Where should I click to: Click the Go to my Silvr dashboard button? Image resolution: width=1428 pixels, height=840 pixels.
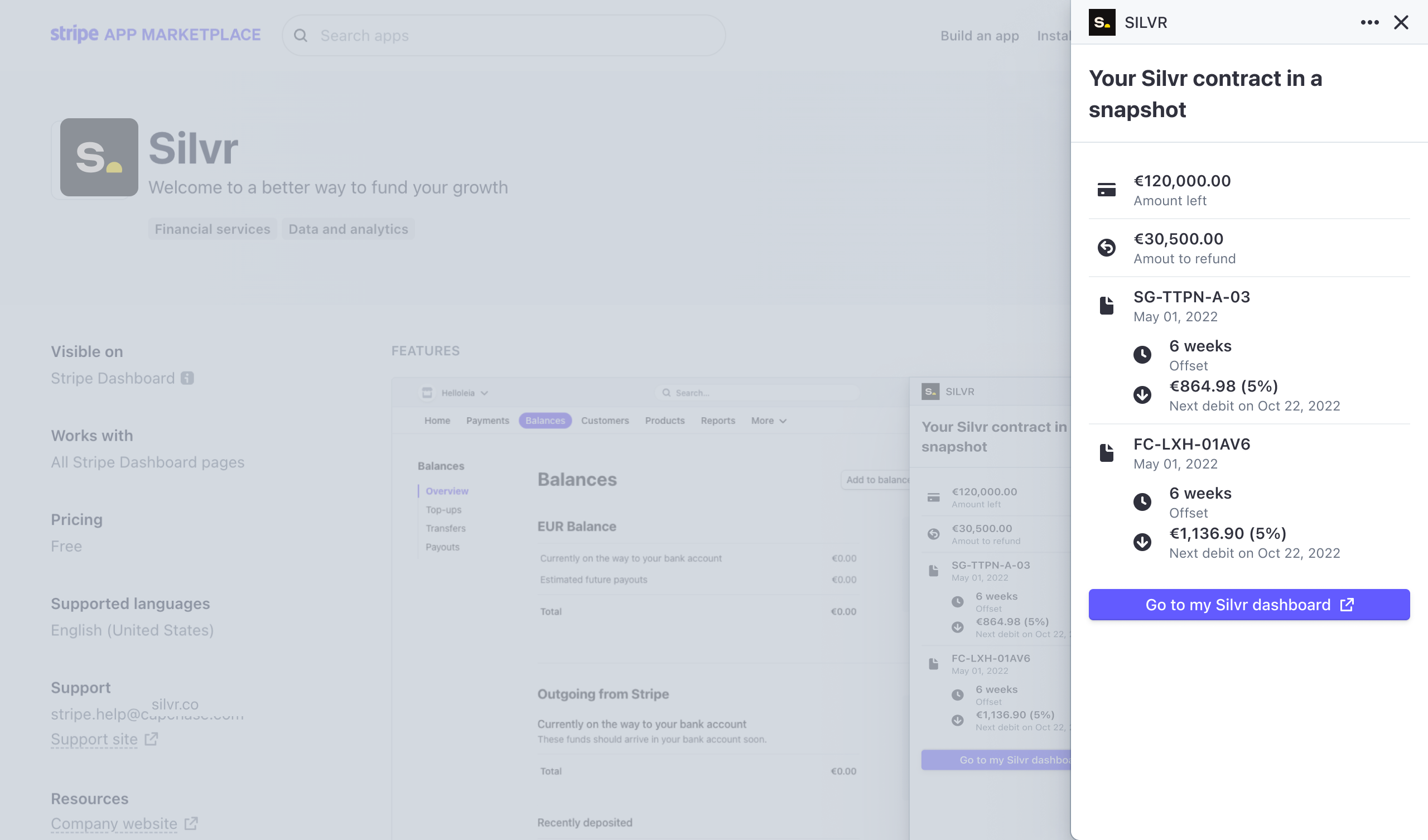pos(1248,604)
